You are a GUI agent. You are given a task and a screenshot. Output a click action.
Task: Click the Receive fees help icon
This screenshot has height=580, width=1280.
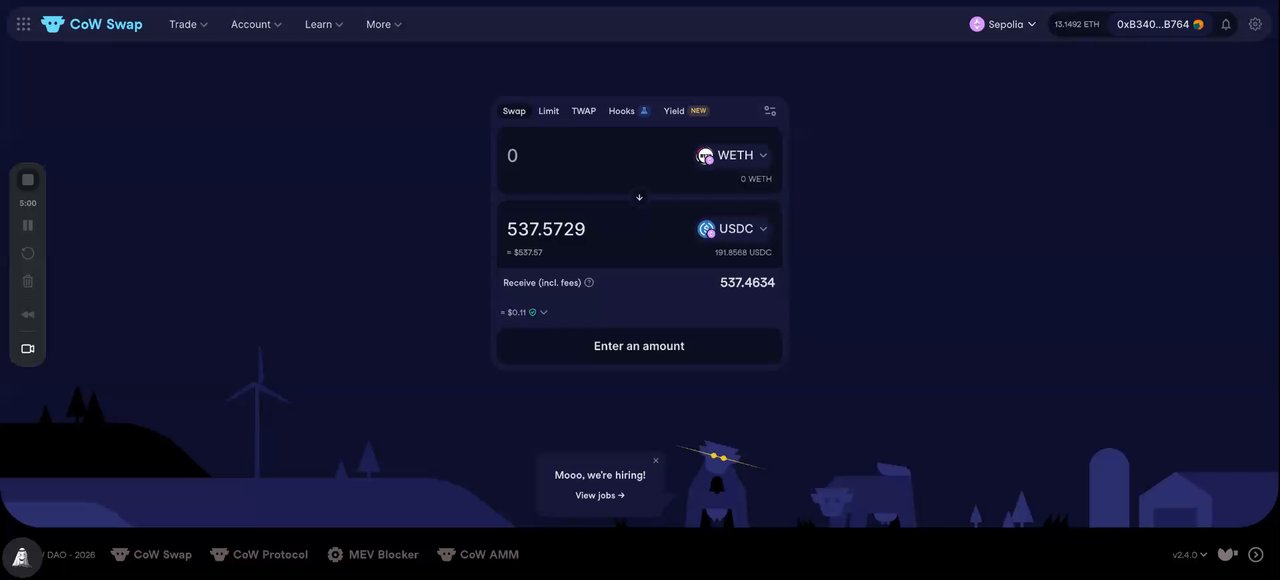pos(589,283)
